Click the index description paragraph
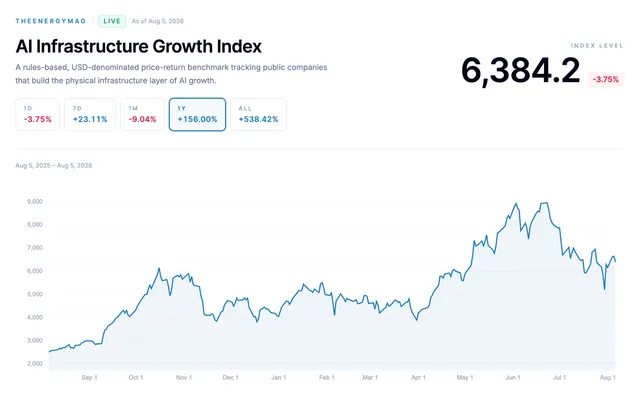 click(171, 74)
